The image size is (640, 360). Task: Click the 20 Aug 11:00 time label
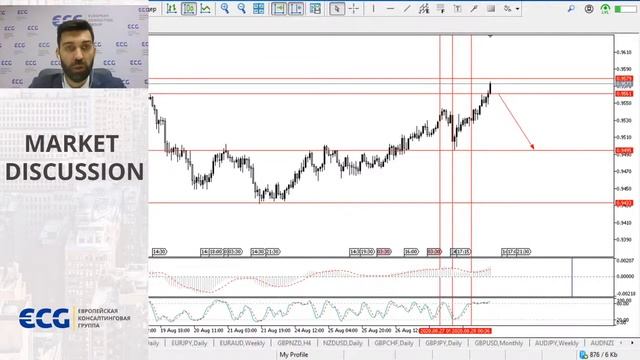[x=209, y=330]
